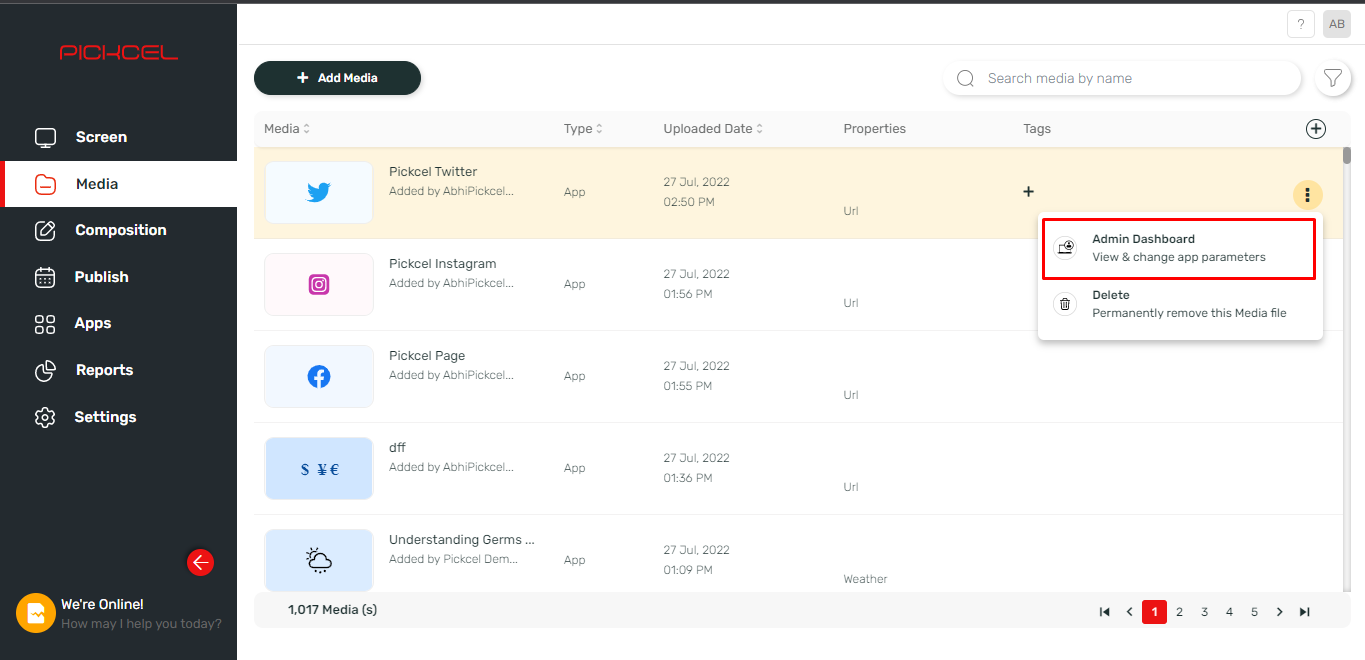View Reports via the sidebar icon
Image resolution: width=1365 pixels, height=660 pixels.
click(46, 370)
